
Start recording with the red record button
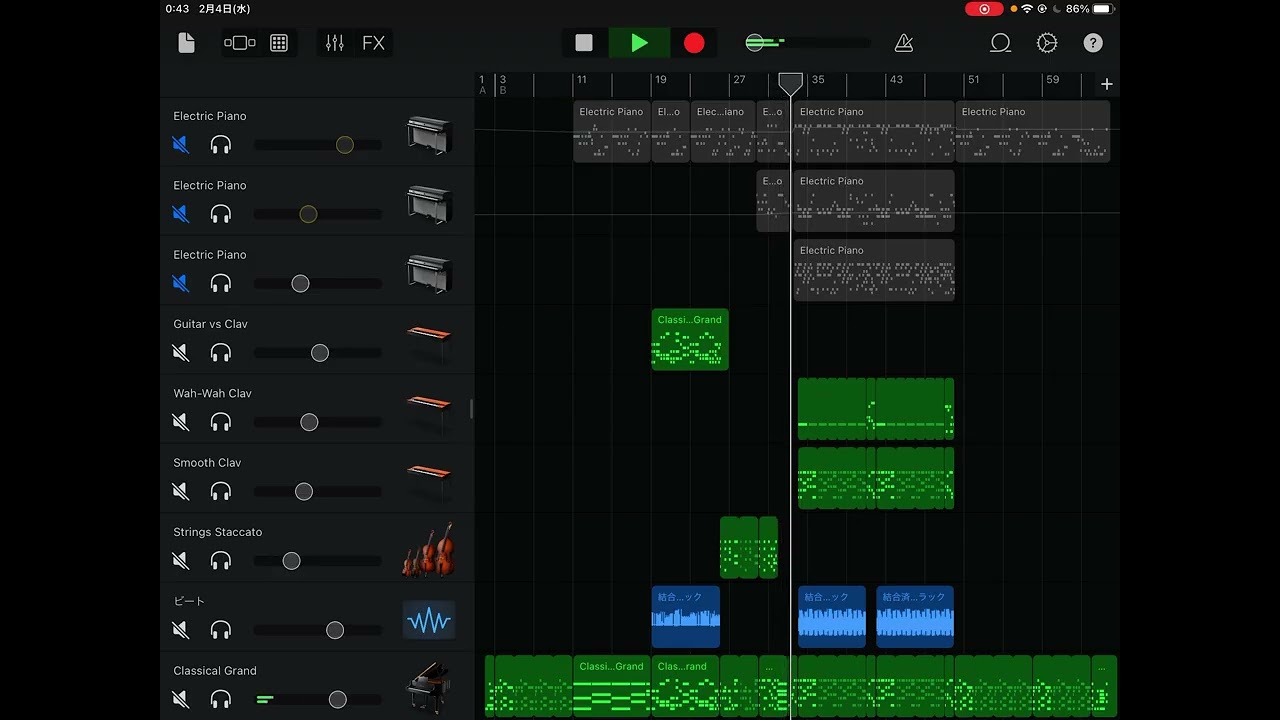coord(694,43)
